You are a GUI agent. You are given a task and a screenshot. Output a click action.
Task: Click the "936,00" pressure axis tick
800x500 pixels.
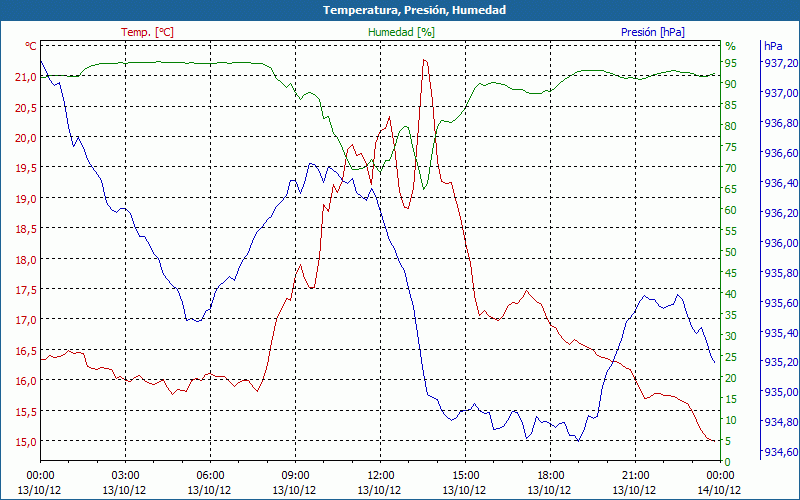click(x=780, y=243)
